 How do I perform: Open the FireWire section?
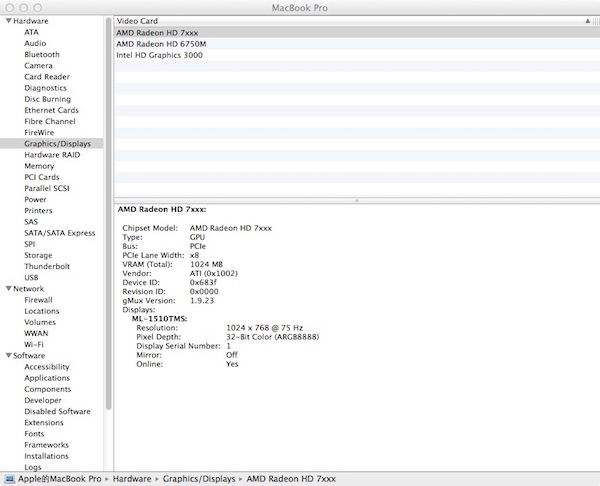39,132
